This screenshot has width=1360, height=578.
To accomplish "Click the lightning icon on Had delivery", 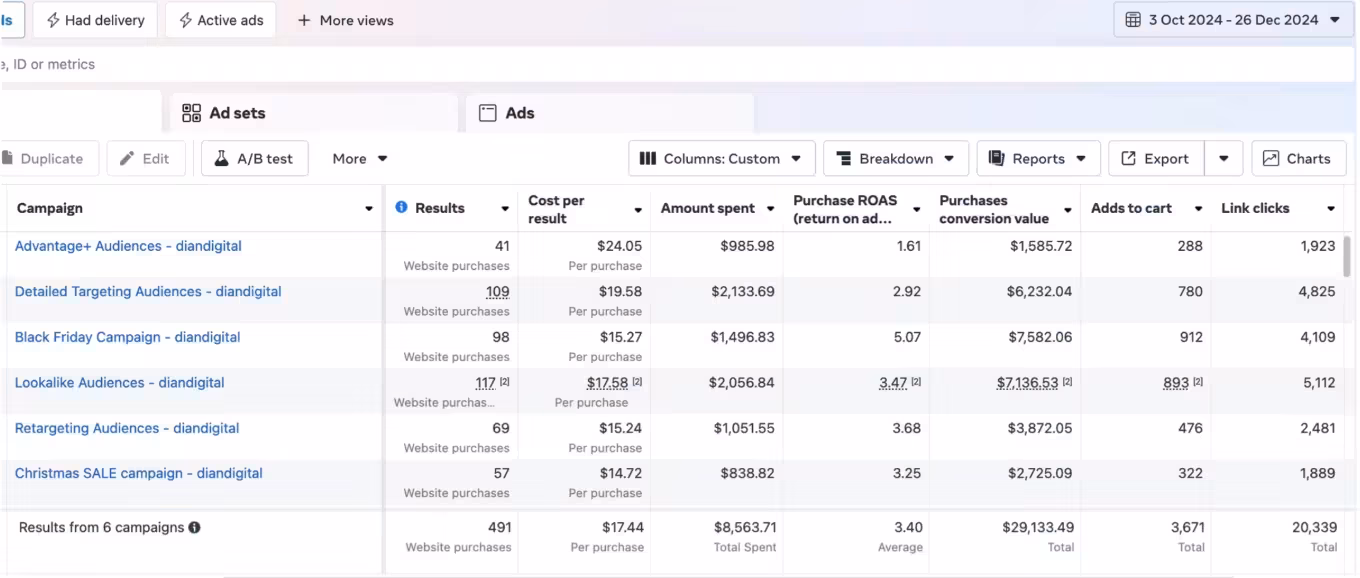I will (53, 20).
